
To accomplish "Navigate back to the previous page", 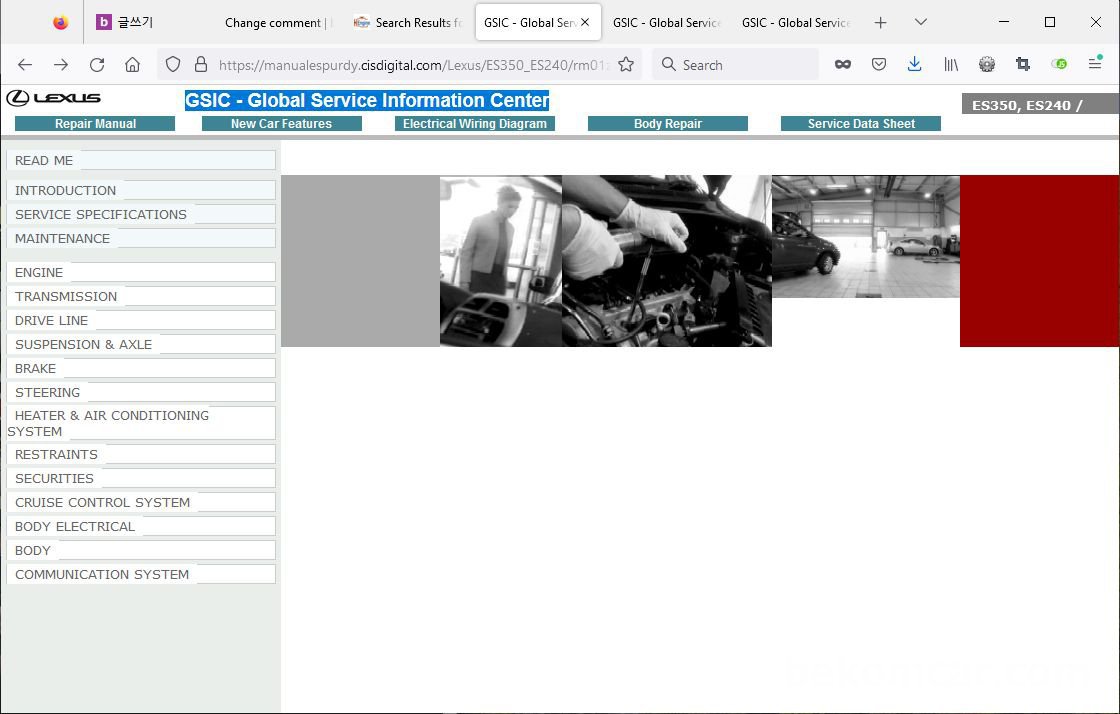I will 25,64.
